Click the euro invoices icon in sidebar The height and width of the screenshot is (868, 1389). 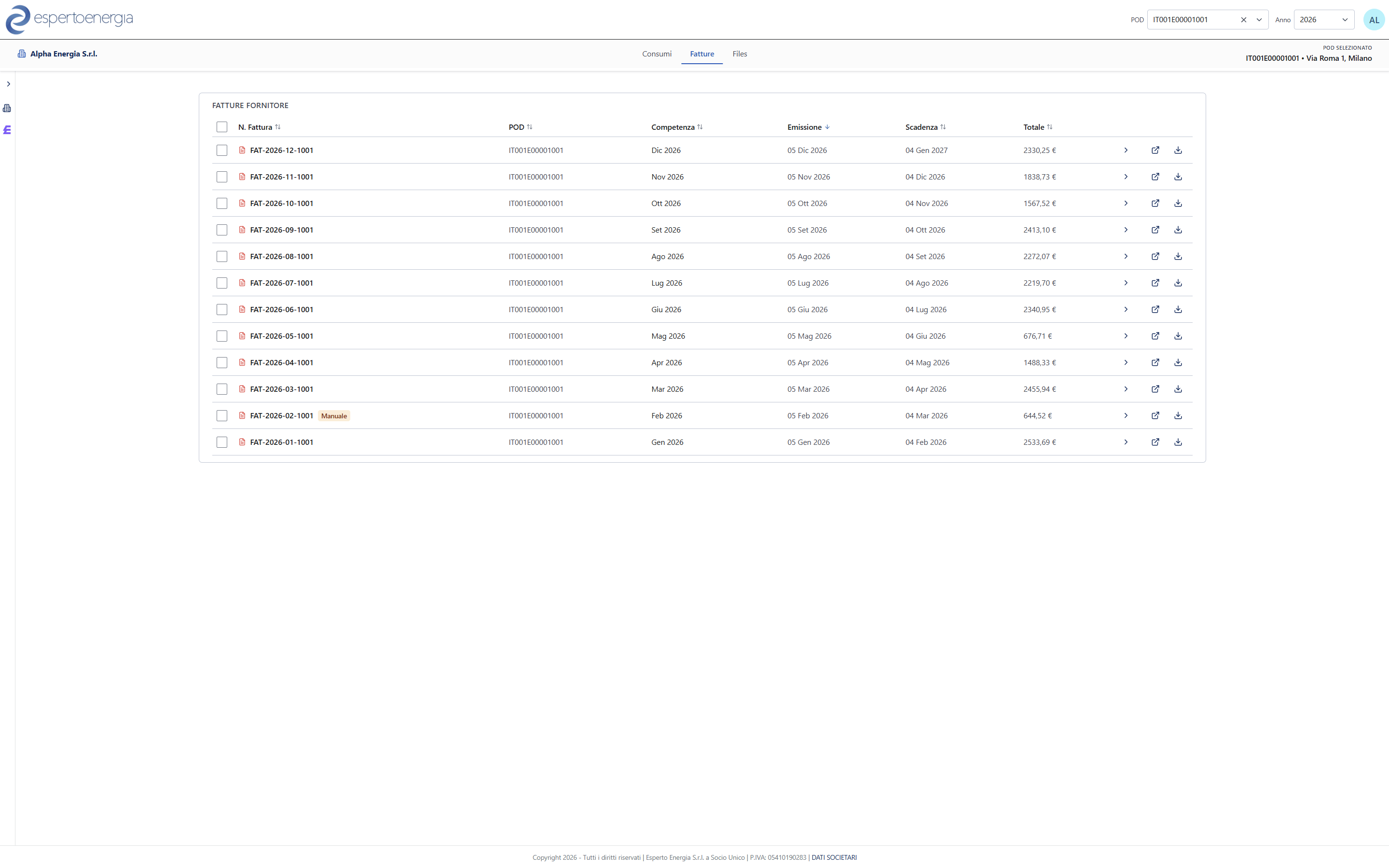(x=7, y=130)
